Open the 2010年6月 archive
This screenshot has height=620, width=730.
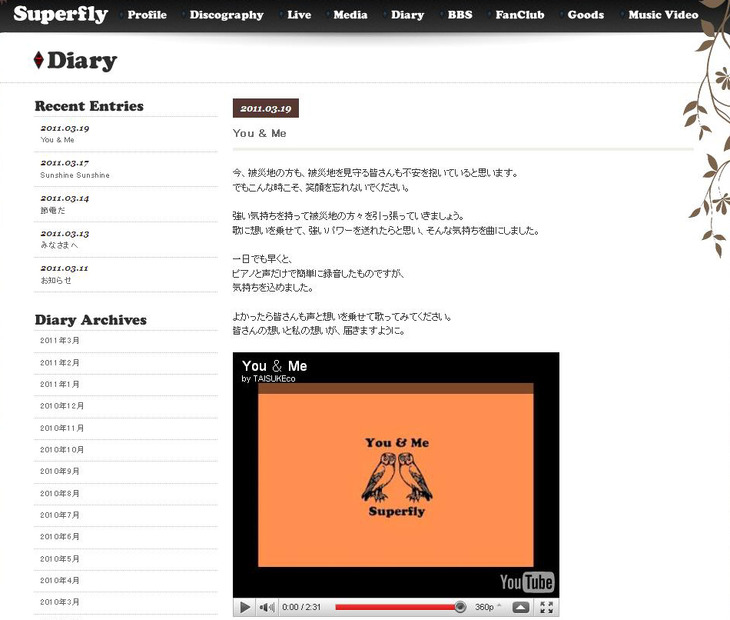tap(60, 537)
